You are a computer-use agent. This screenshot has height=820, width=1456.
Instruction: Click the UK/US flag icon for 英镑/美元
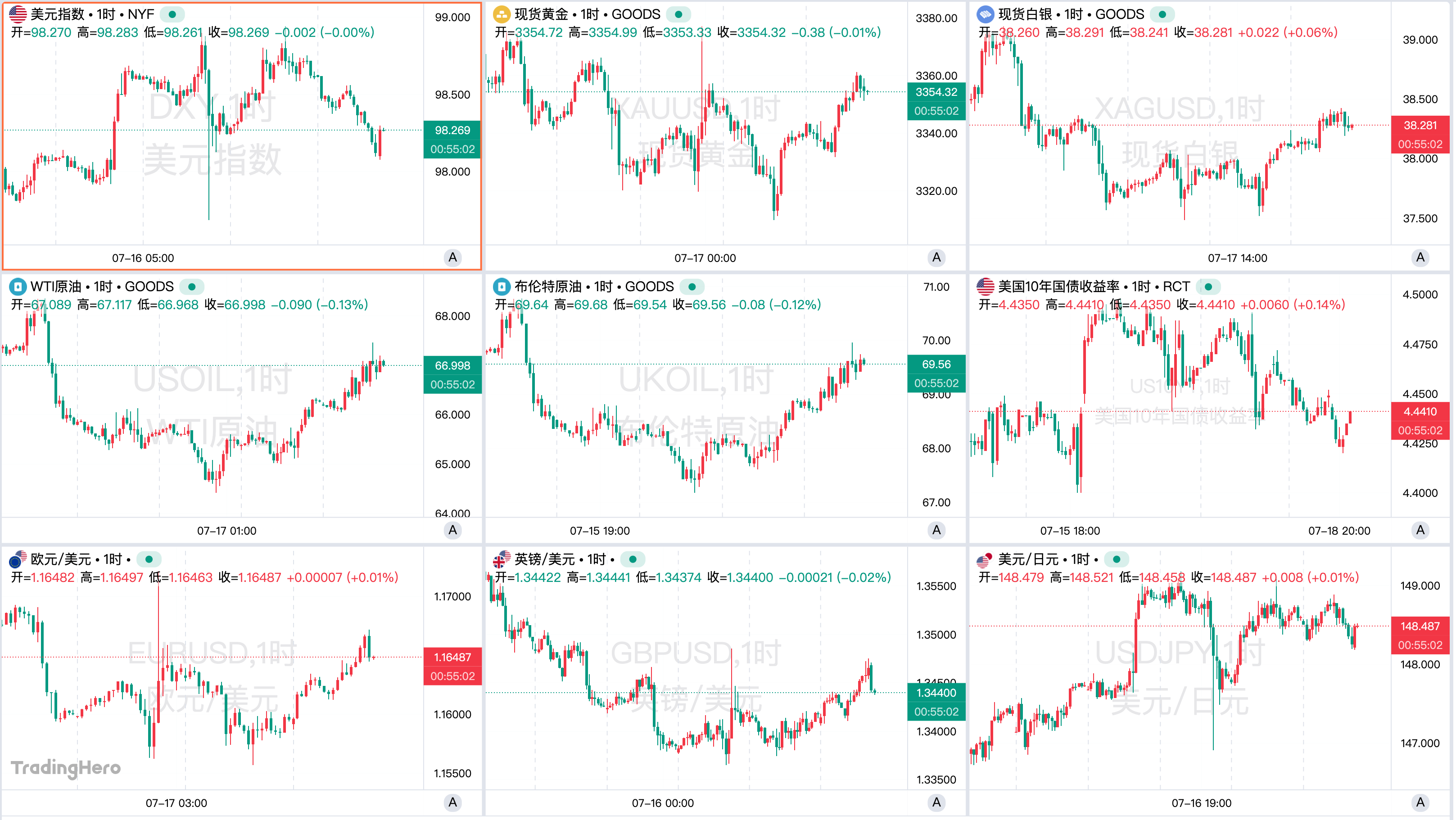click(x=502, y=559)
